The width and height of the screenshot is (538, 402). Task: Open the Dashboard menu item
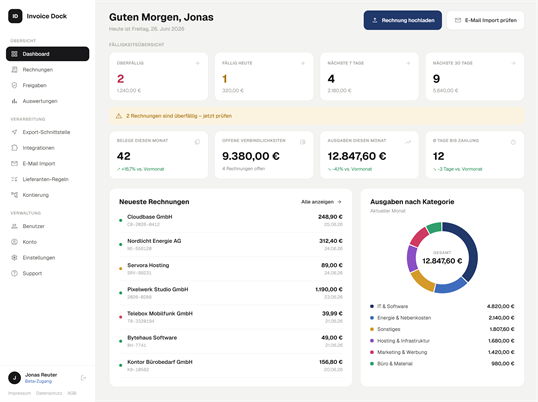click(48, 54)
